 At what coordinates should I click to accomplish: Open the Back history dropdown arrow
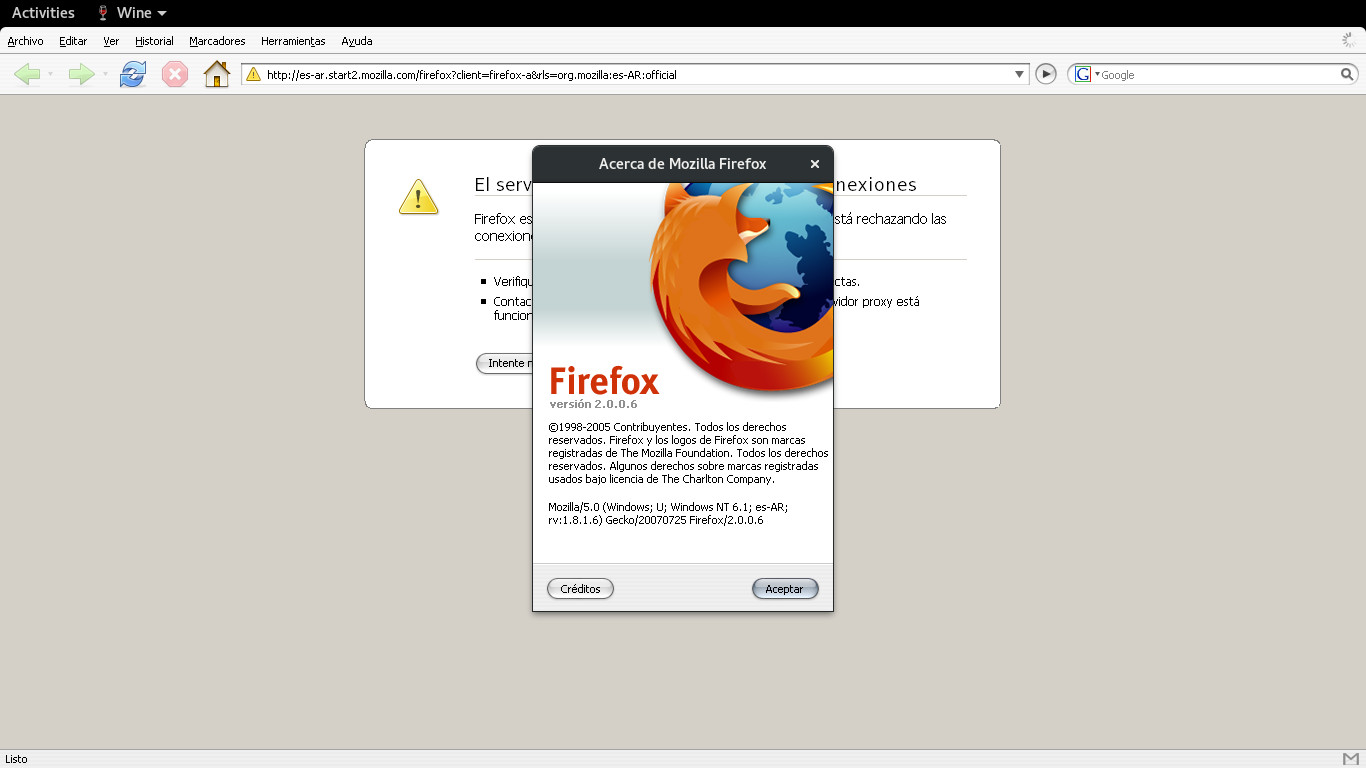click(50, 75)
